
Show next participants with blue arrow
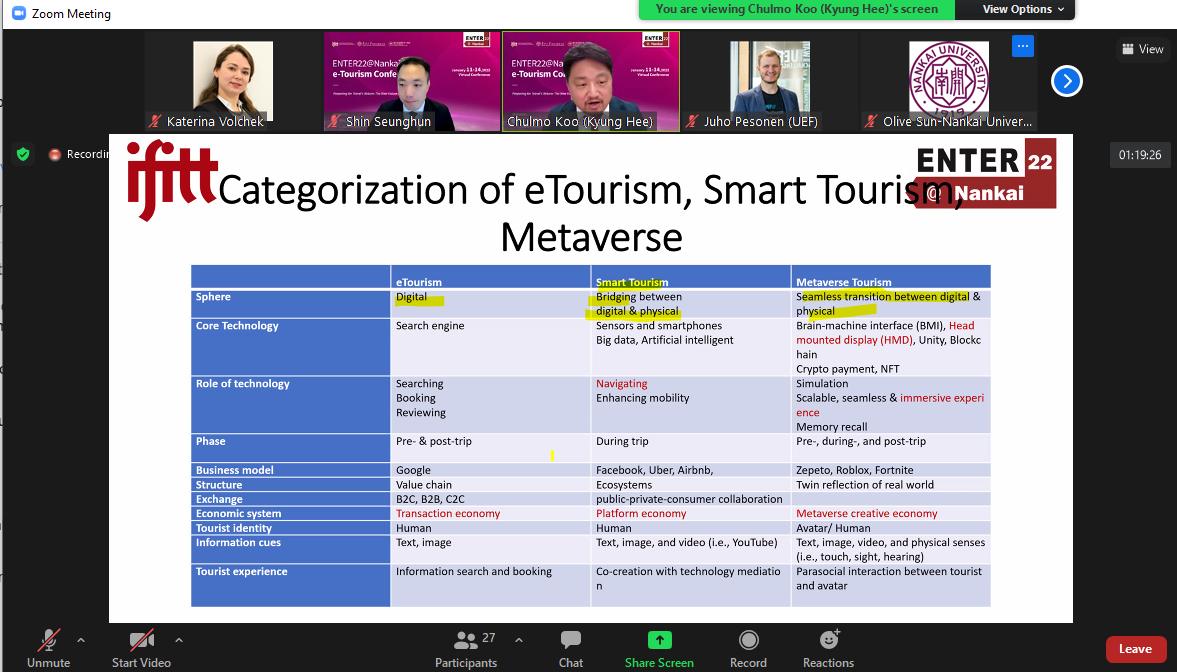1067,81
